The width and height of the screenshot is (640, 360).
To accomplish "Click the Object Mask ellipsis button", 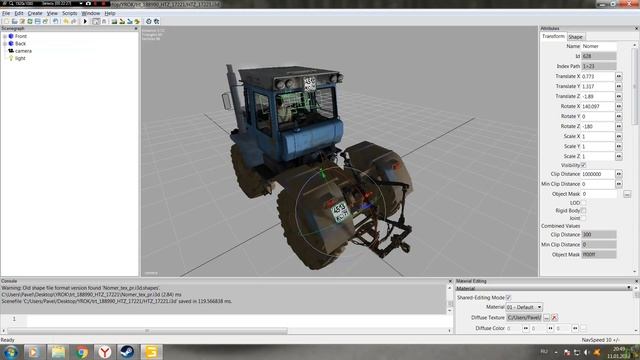I will [x=627, y=194].
